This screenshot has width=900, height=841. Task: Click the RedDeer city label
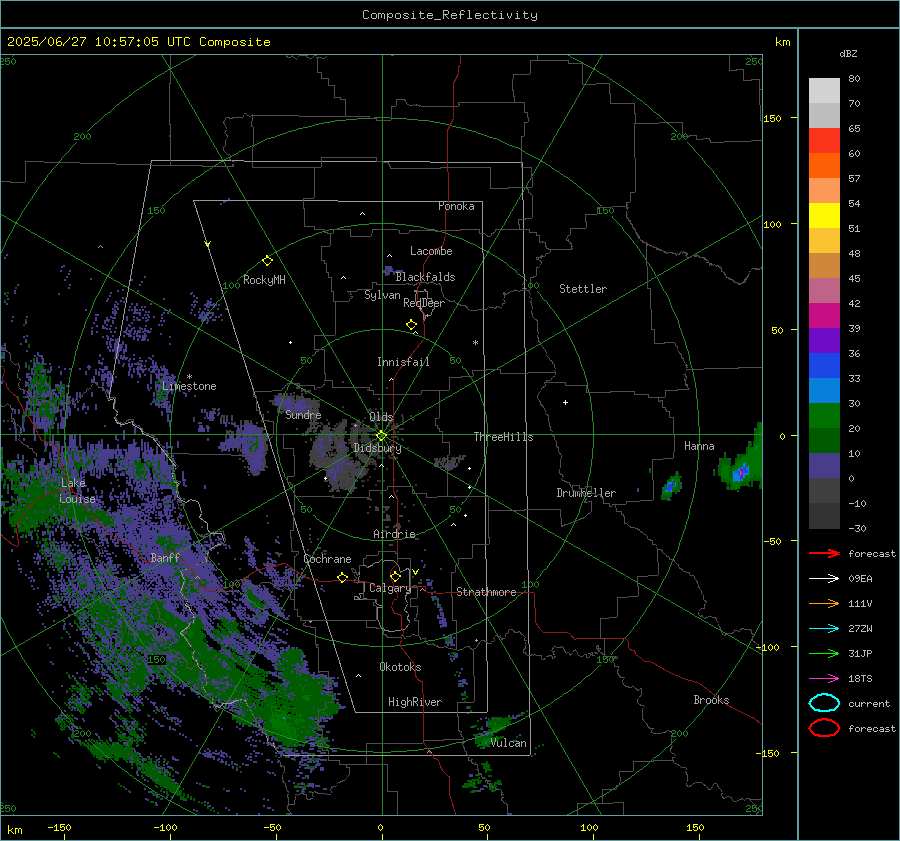pos(424,303)
